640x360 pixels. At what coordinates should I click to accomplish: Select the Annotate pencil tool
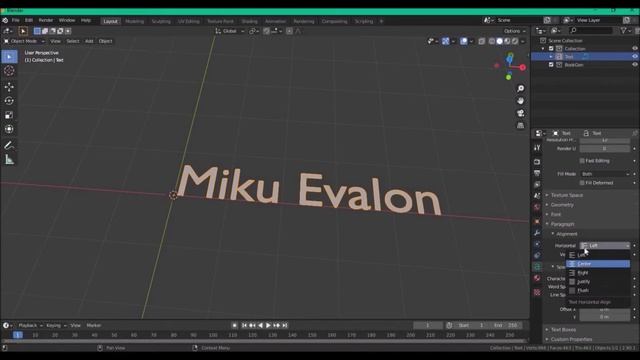(x=9, y=145)
